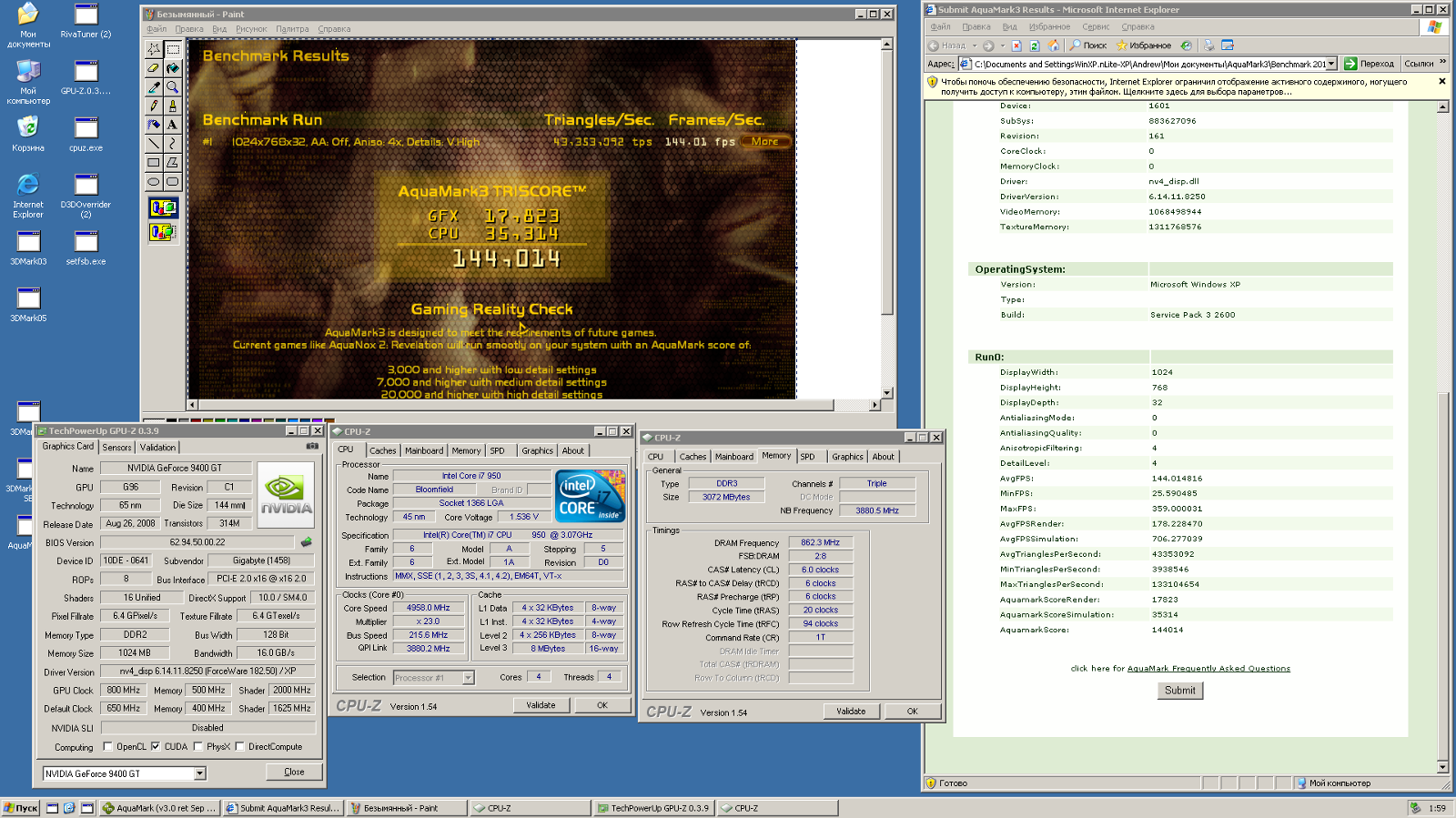The height and width of the screenshot is (818, 1456).
Task: Open the GeForce 9400 GT card dropdown
Action: 200,773
